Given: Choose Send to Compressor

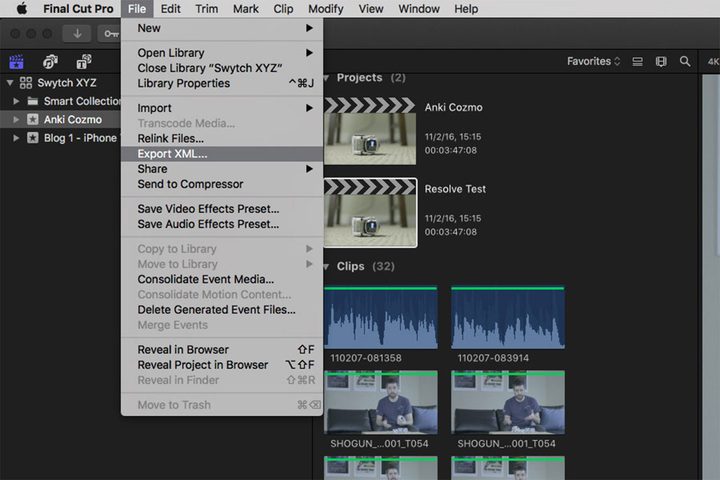Looking at the screenshot, I should pos(222,184).
